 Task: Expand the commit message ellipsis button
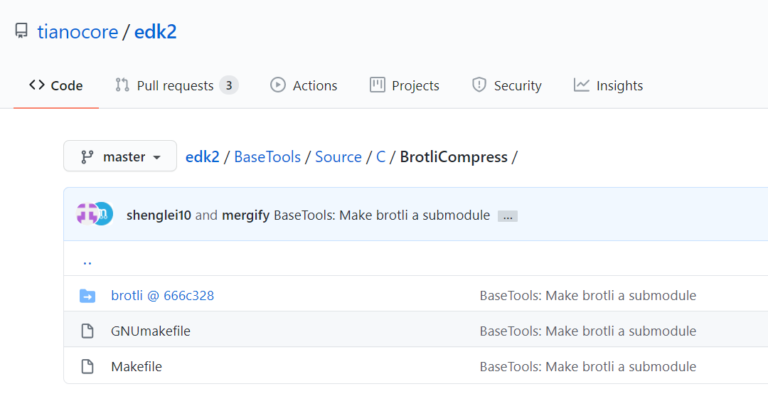pyautogui.click(x=507, y=216)
